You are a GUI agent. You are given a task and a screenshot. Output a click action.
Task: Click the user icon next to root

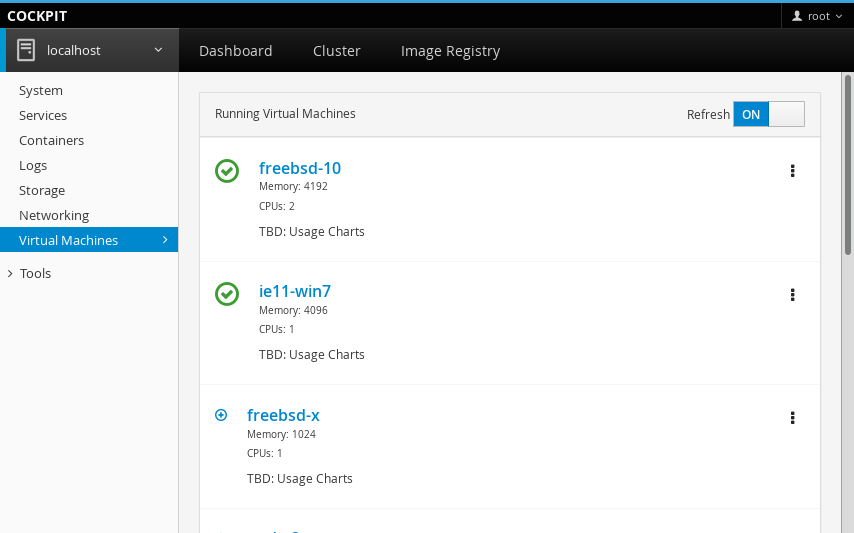point(797,16)
